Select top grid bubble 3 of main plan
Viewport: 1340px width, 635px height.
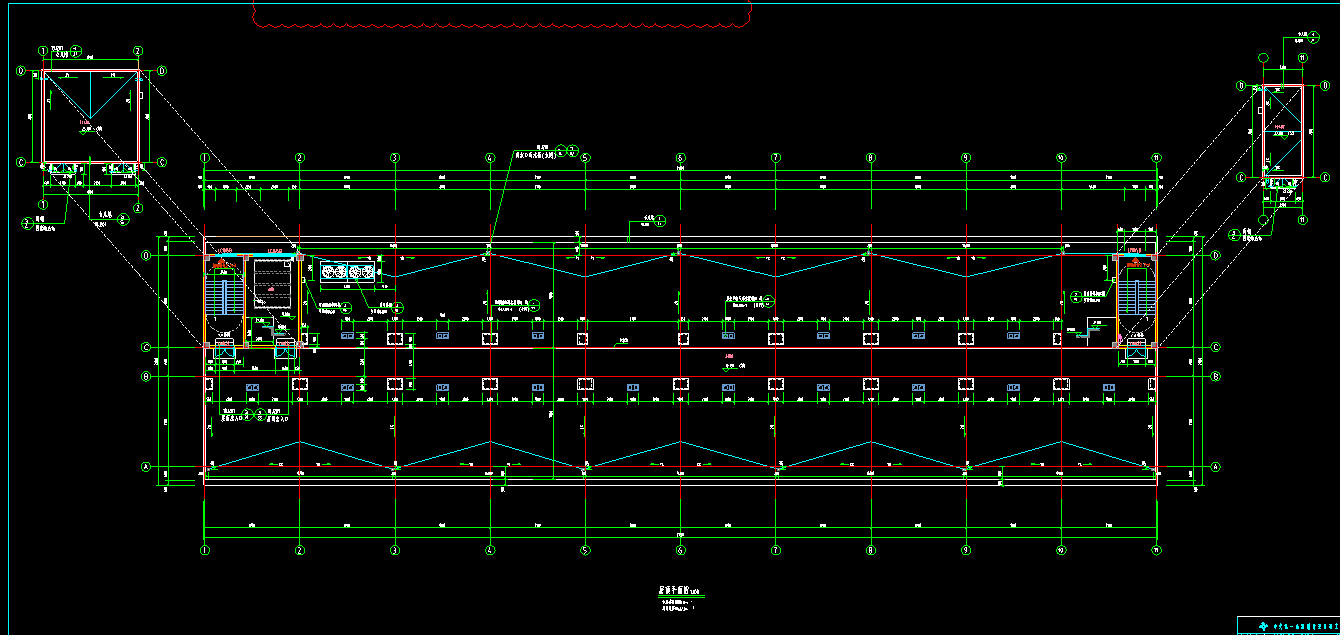[395, 158]
